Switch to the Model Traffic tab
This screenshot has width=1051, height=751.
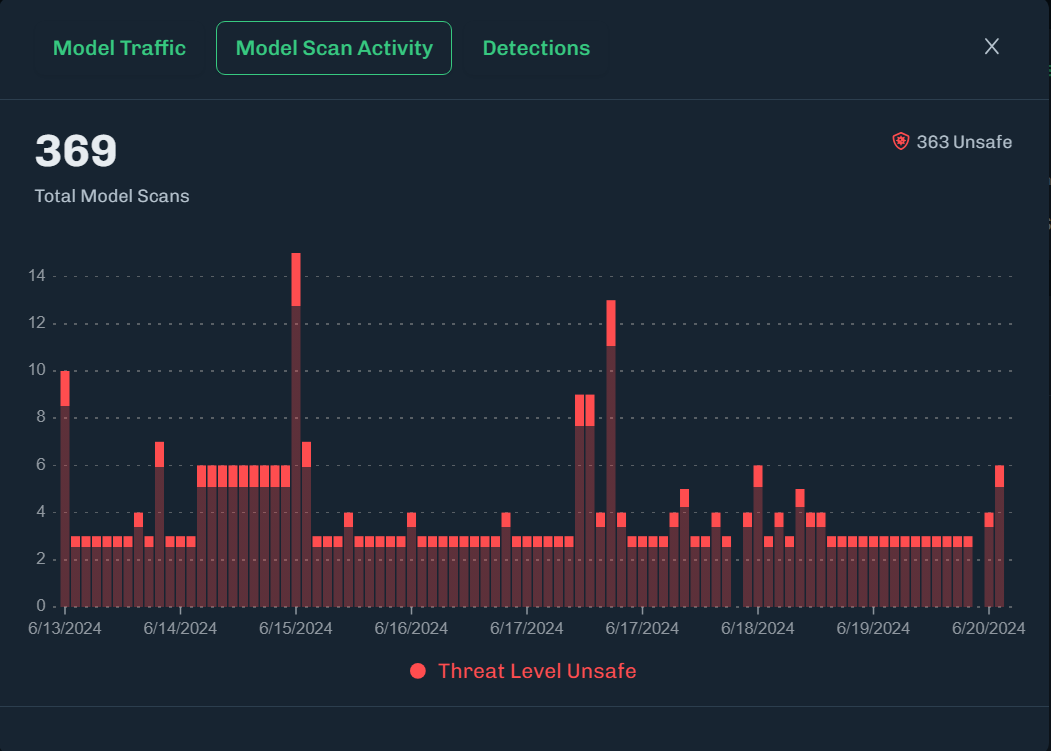(119, 48)
